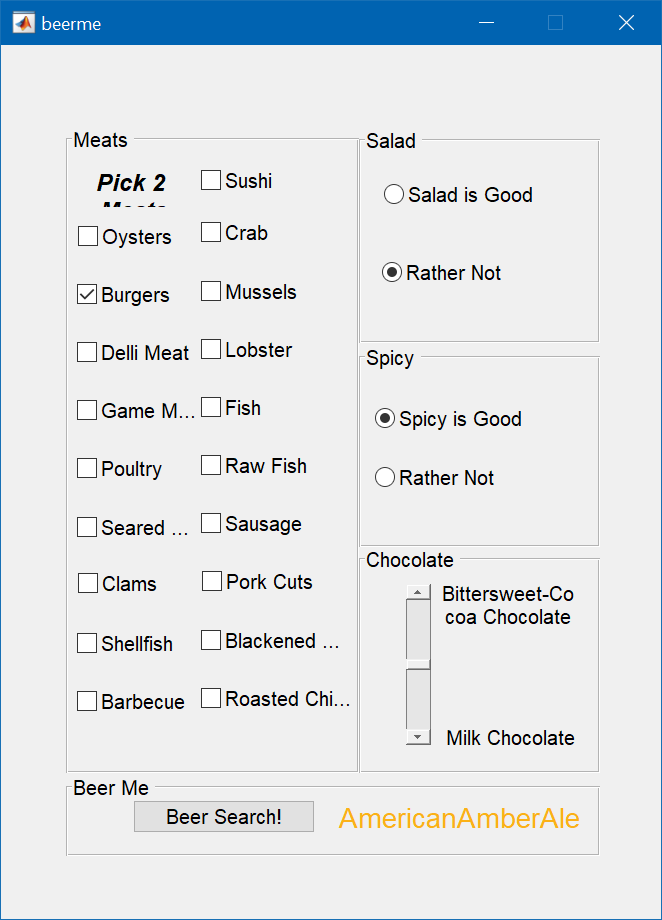Viewport: 662px width, 920px height.
Task: Toggle the Barbecue checkbox
Action: pos(88,701)
